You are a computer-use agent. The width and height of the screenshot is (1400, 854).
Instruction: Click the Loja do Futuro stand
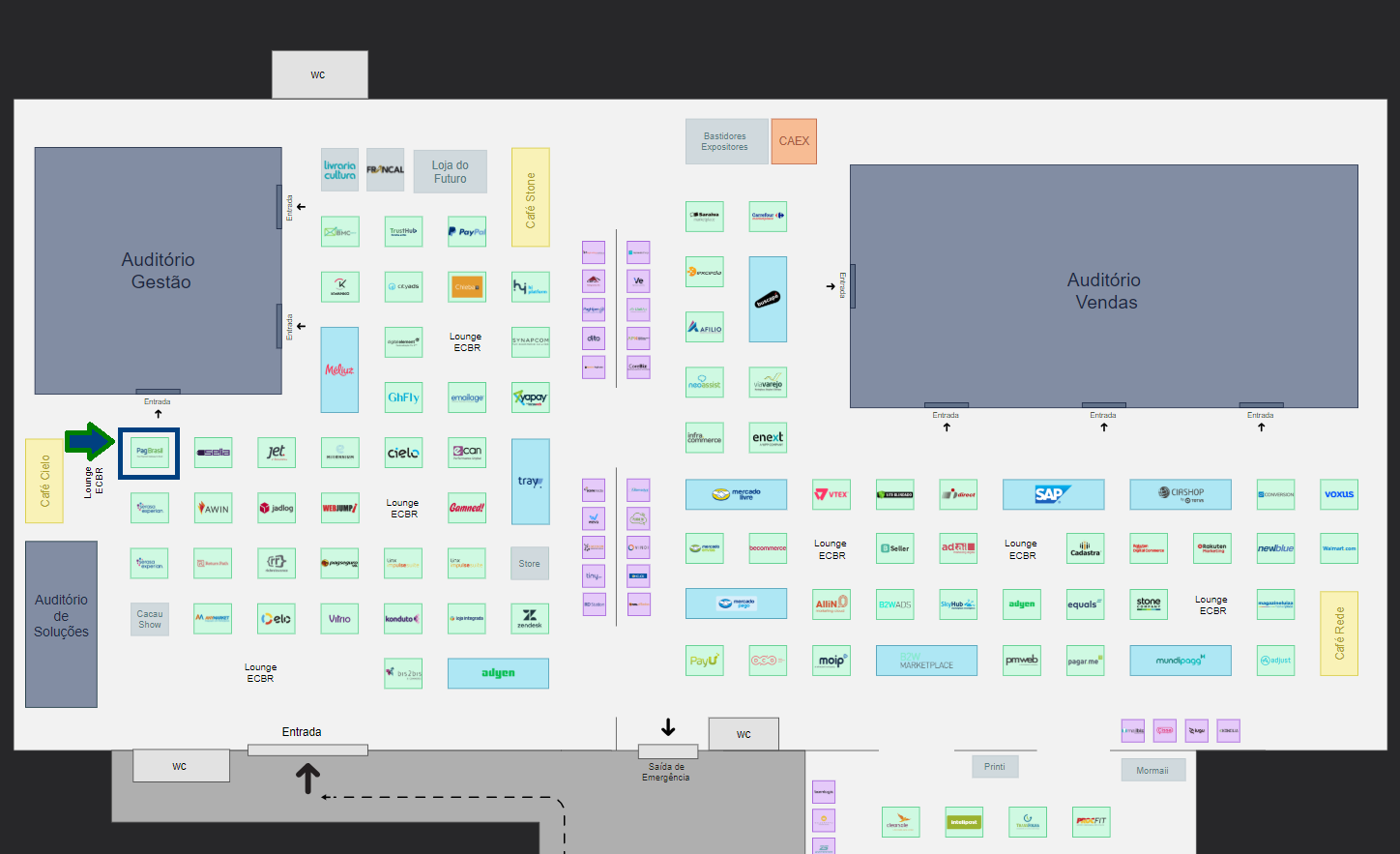[x=451, y=171]
